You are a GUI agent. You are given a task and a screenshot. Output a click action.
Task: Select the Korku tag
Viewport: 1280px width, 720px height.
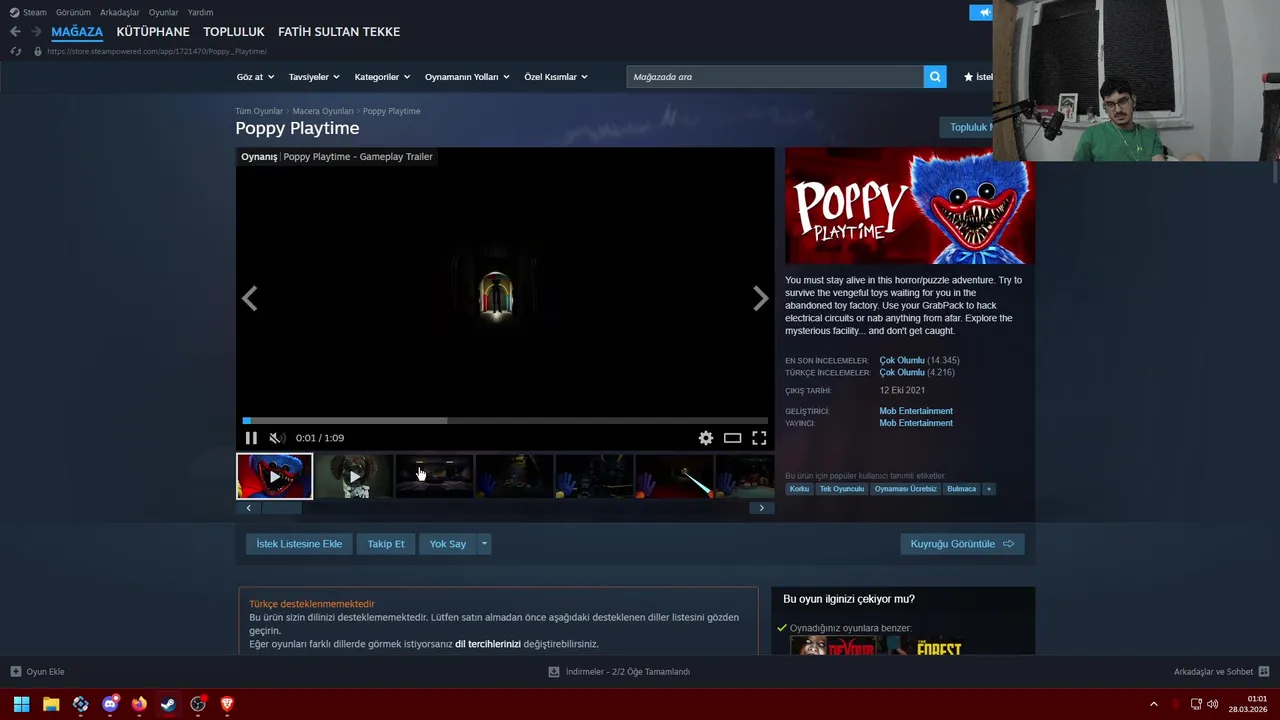coord(799,489)
